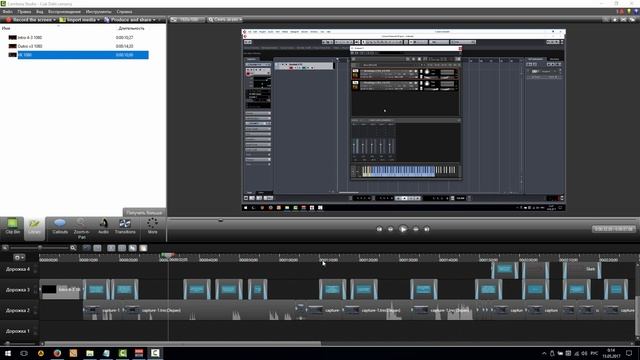The image size is (640, 360).
Task: Select the Intro 4-3 1080 clip row
Action: (78, 37)
